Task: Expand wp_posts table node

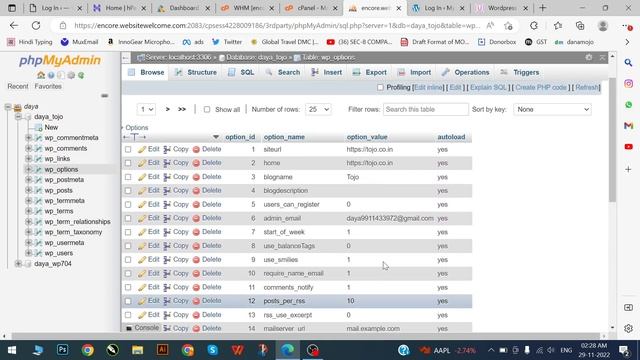Action: (29, 190)
